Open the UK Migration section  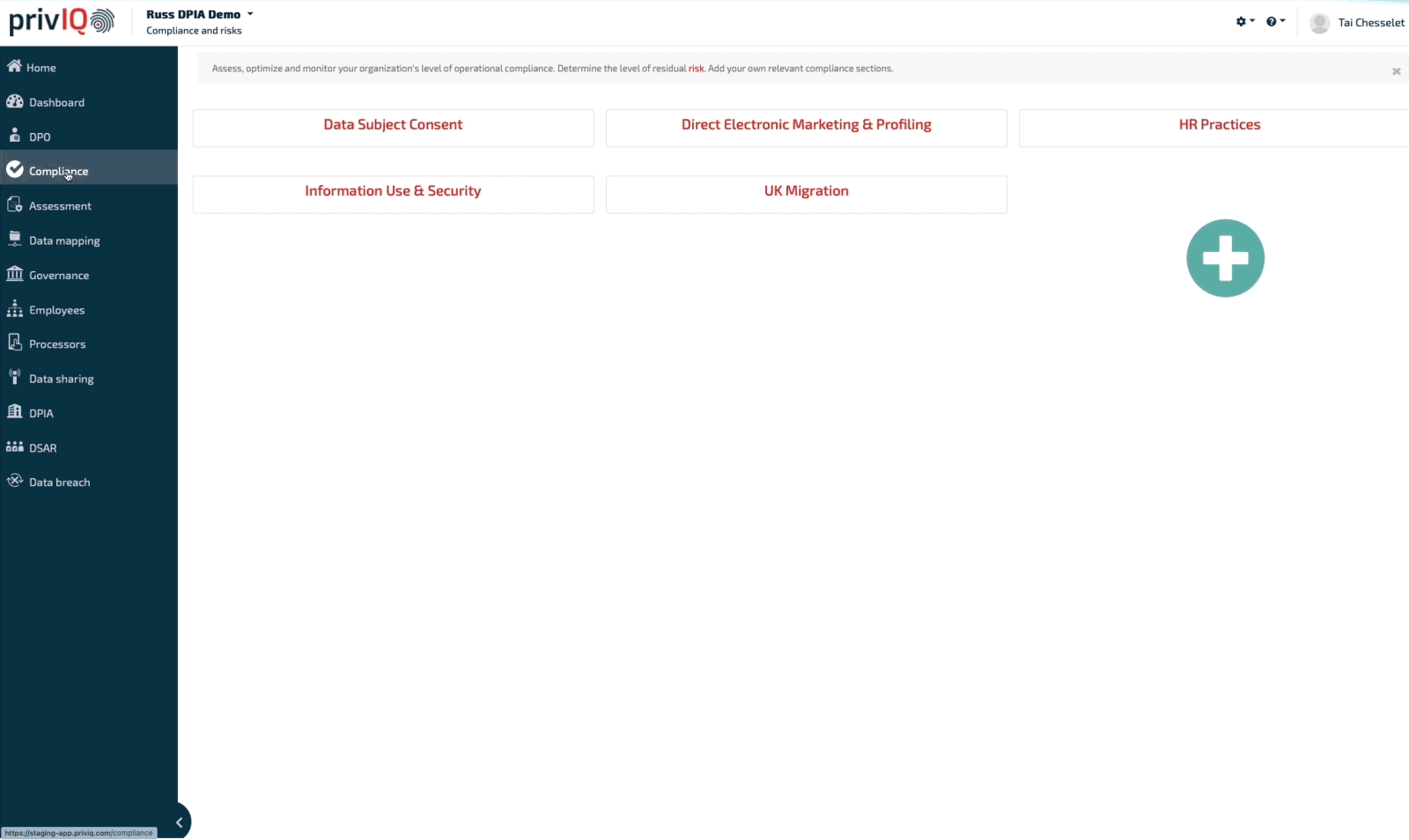tap(806, 194)
